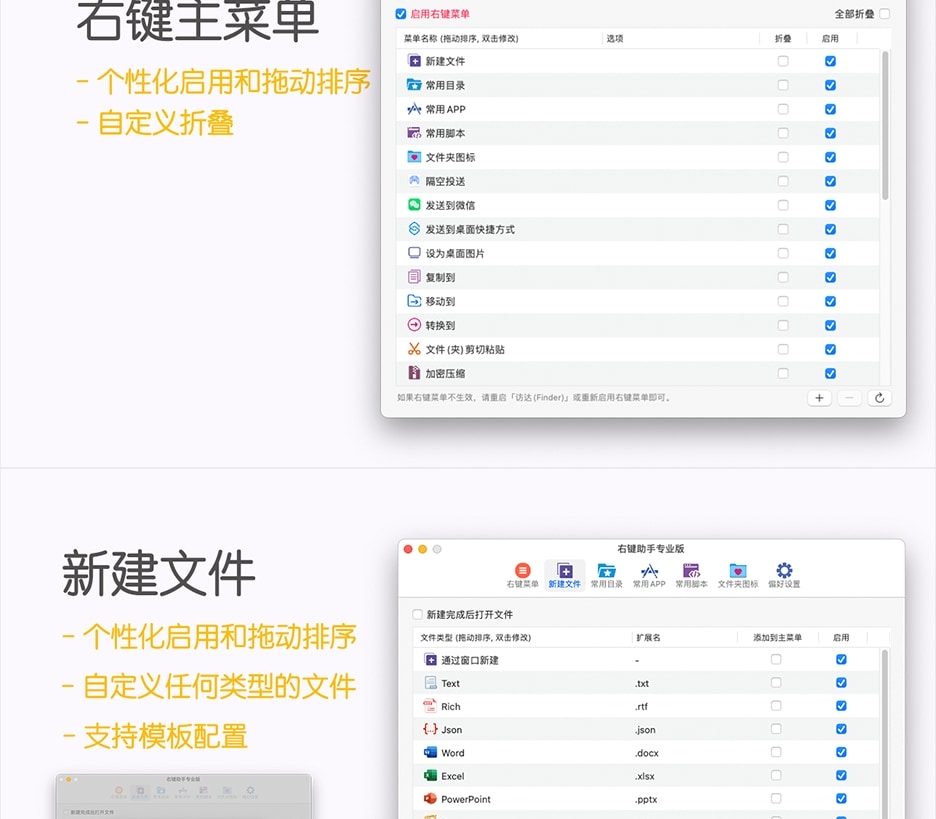Screen dimensions: 936x819
Task: Click the 设为桌面图片 icon
Action: click(414, 253)
